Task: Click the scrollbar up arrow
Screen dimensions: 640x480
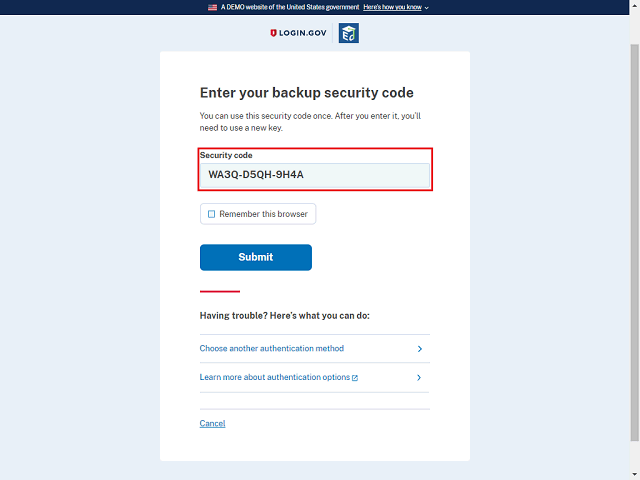Action: click(x=634, y=6)
